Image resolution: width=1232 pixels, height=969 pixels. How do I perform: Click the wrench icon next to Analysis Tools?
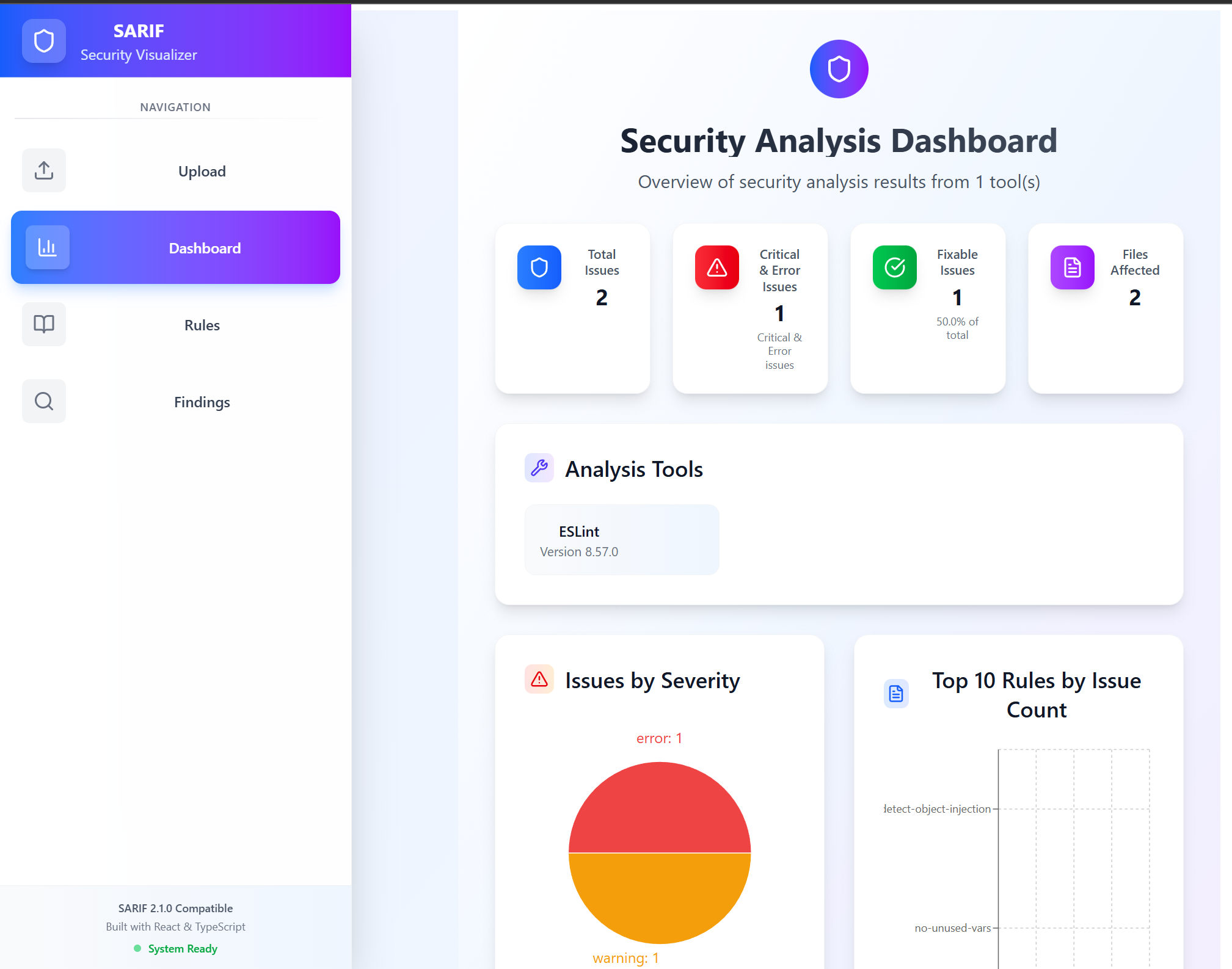pos(539,468)
